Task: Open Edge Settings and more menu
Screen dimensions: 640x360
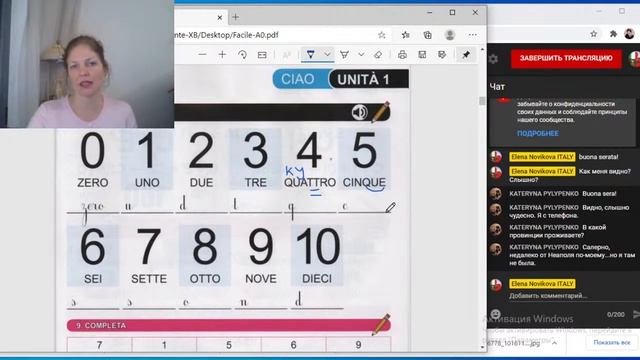Action: (473, 35)
